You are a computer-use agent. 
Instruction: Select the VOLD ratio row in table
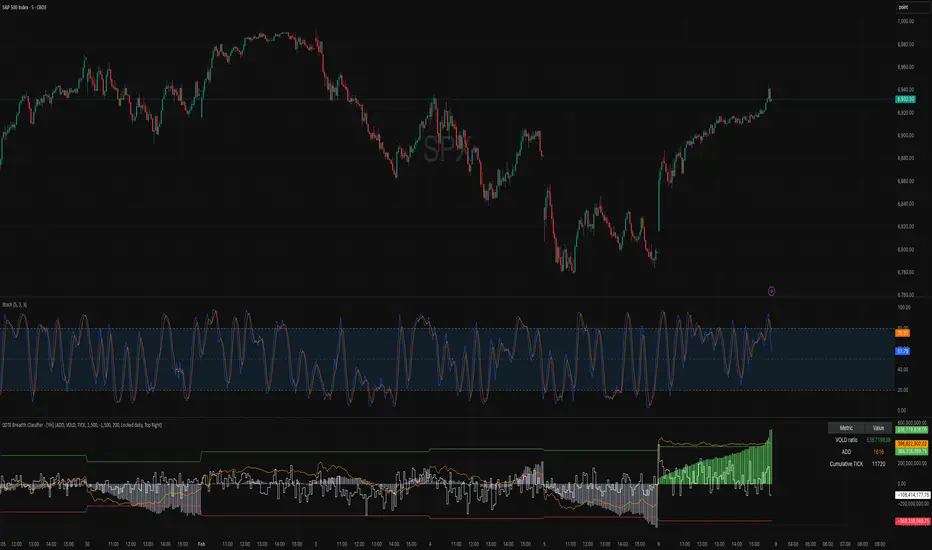click(860, 440)
